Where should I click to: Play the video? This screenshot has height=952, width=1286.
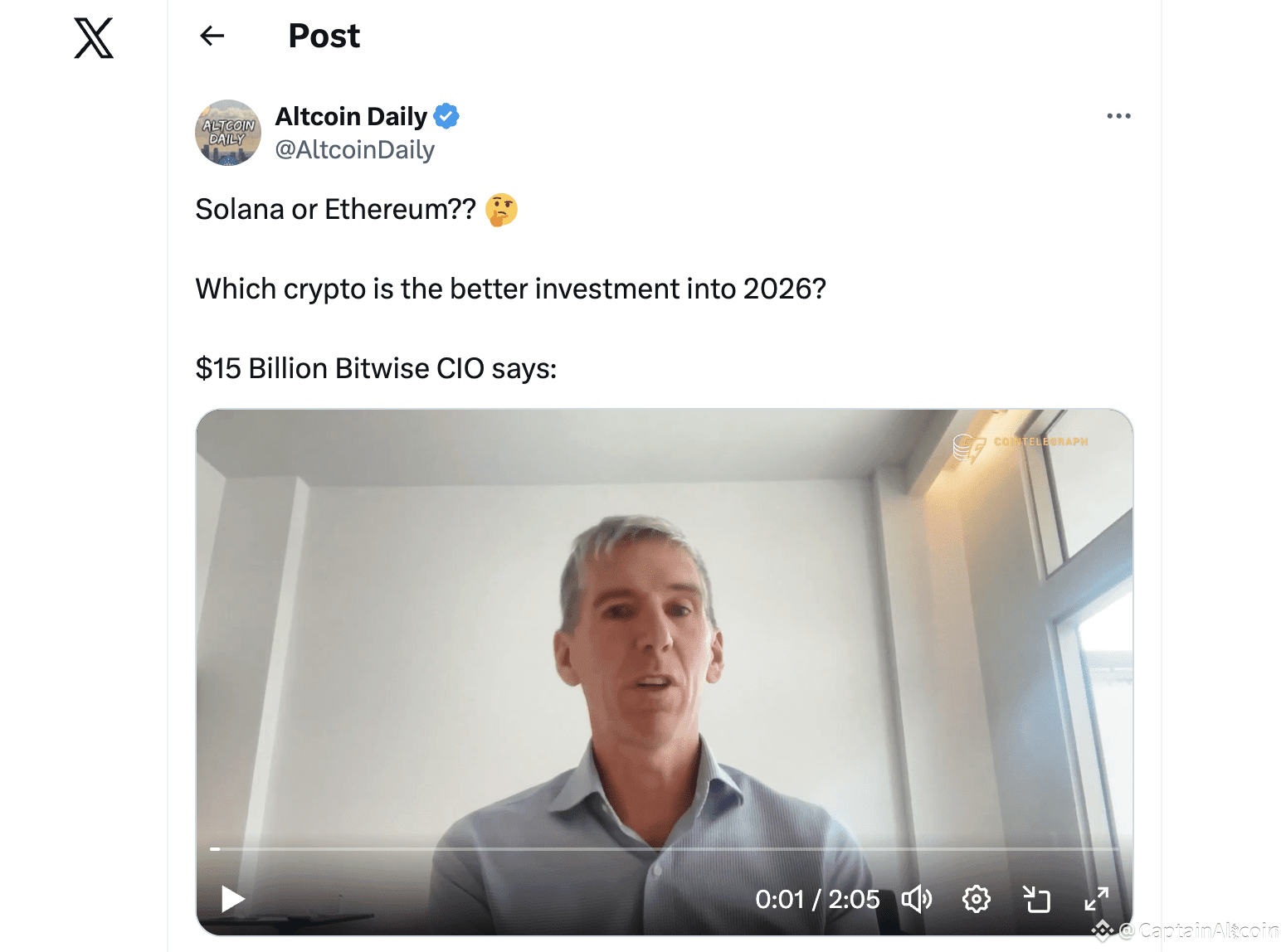tap(232, 899)
